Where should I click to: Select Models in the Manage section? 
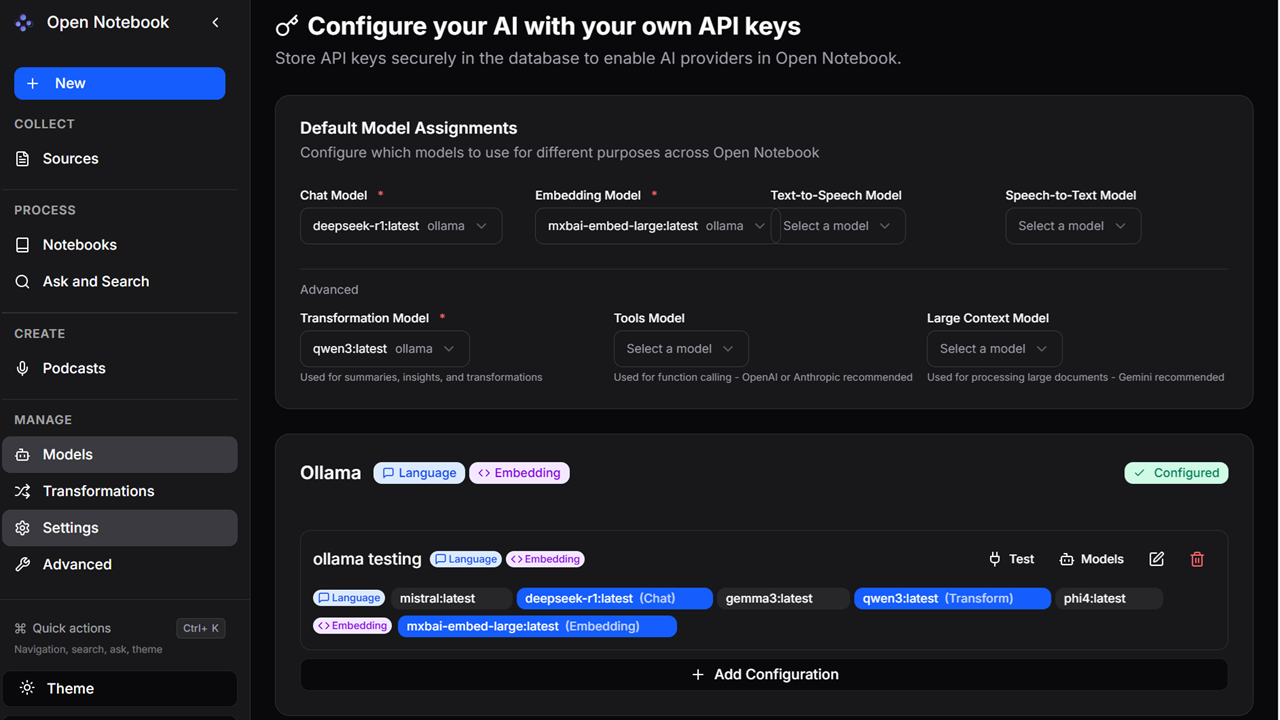coord(119,454)
